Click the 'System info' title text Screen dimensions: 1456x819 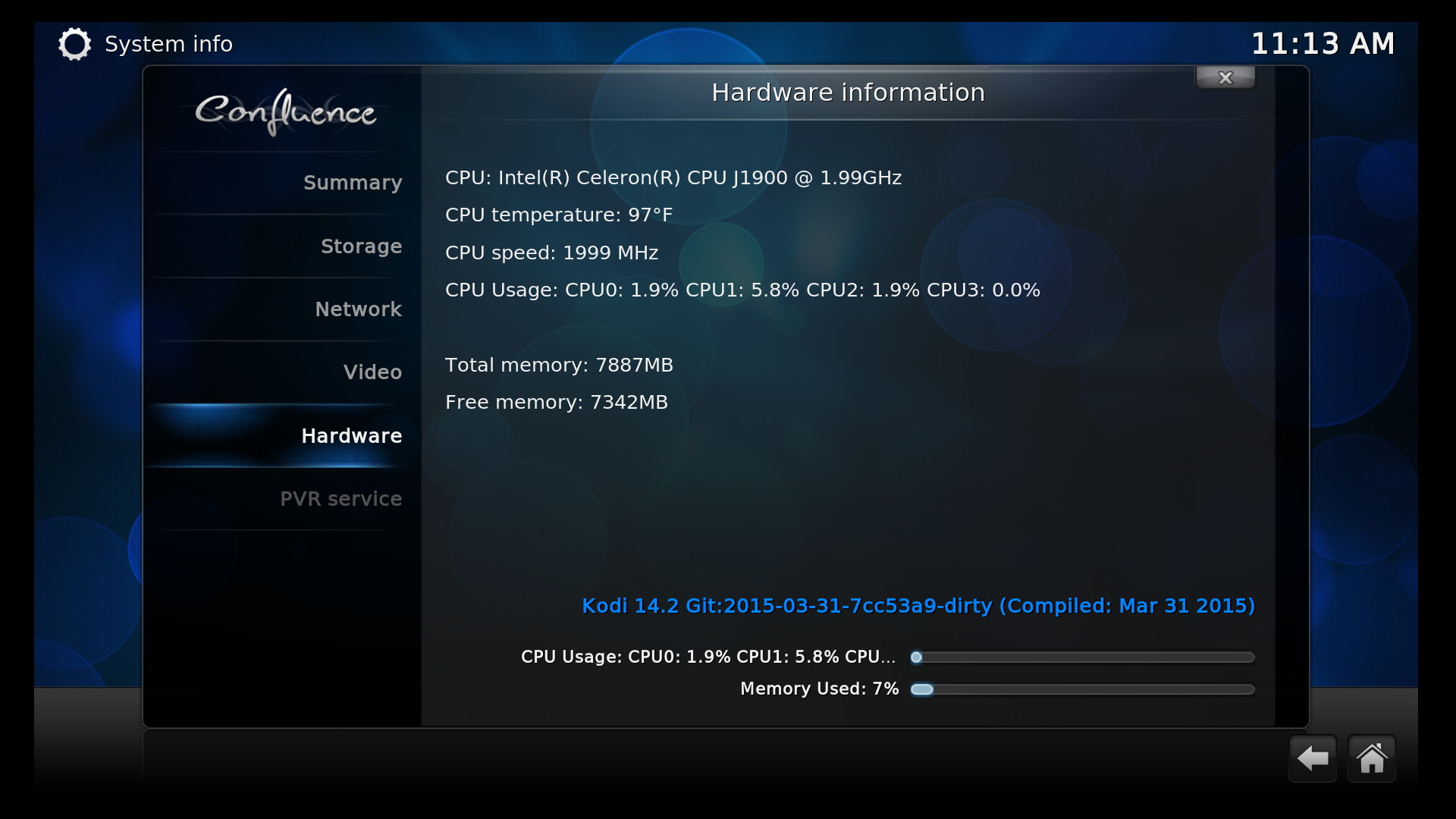(168, 44)
